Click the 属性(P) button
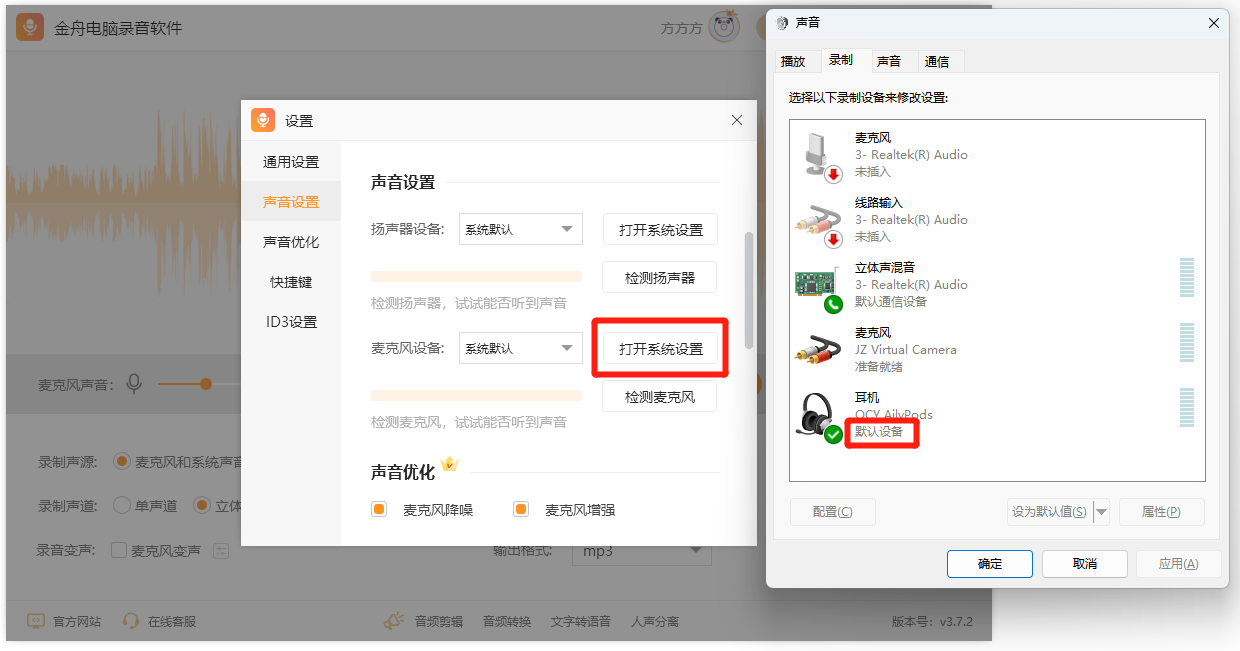 (1161, 512)
